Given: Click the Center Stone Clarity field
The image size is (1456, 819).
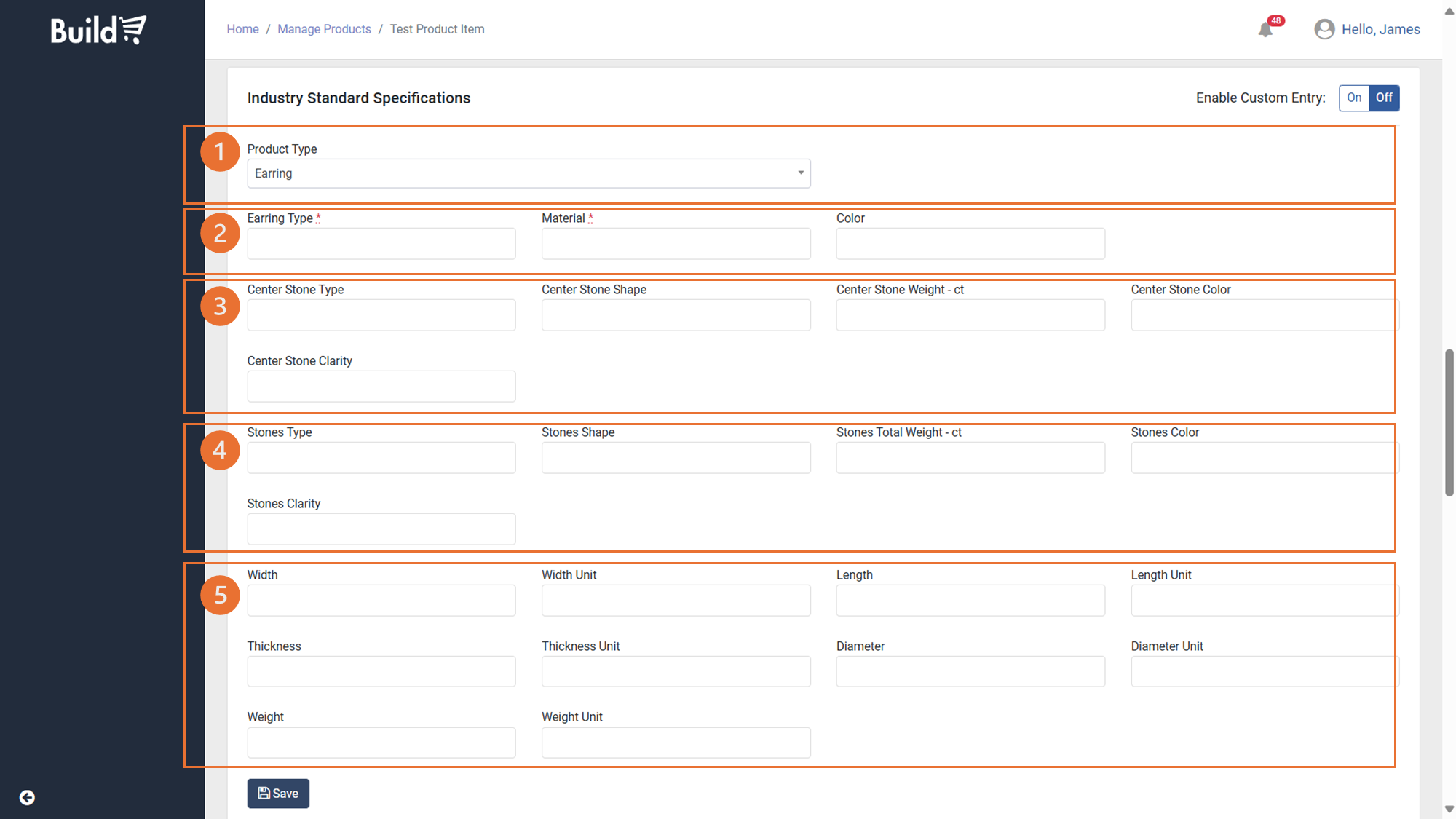Looking at the screenshot, I should tap(381, 386).
